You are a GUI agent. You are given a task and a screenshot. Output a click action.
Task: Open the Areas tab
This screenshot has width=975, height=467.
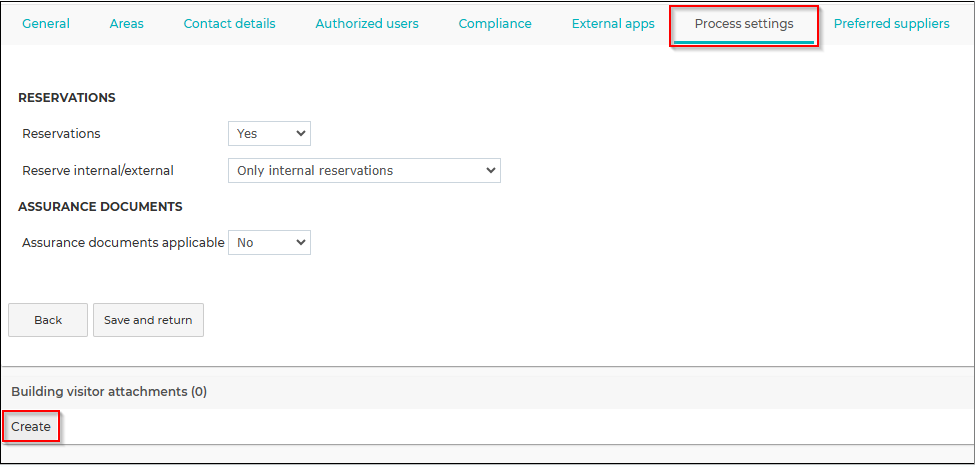pos(127,24)
